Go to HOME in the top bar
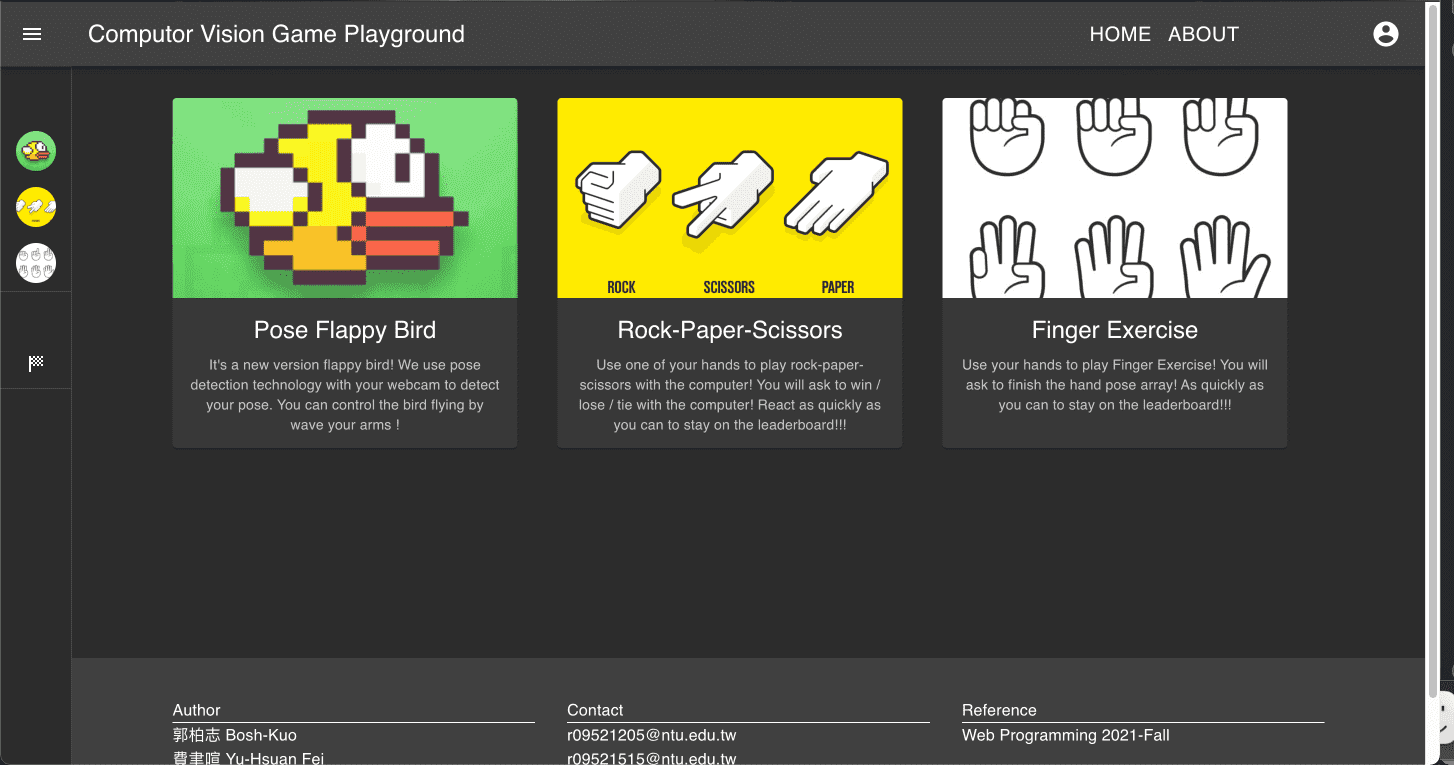Image resolution: width=1454 pixels, height=765 pixels. 1120,34
